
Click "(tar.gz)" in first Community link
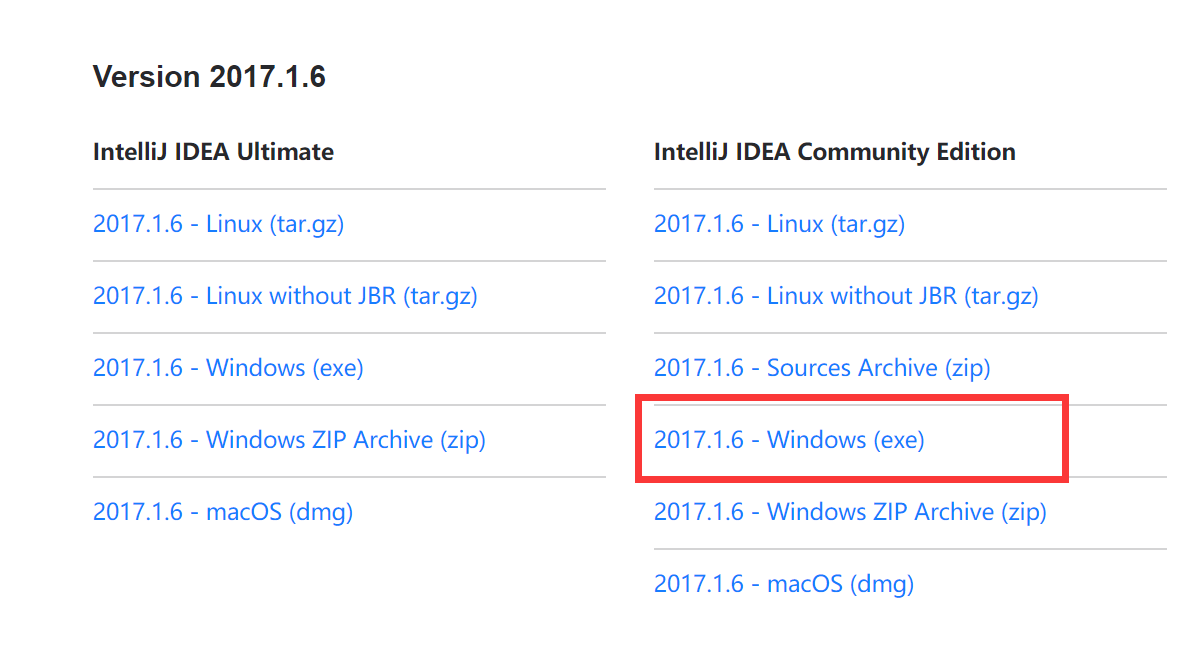[867, 224]
